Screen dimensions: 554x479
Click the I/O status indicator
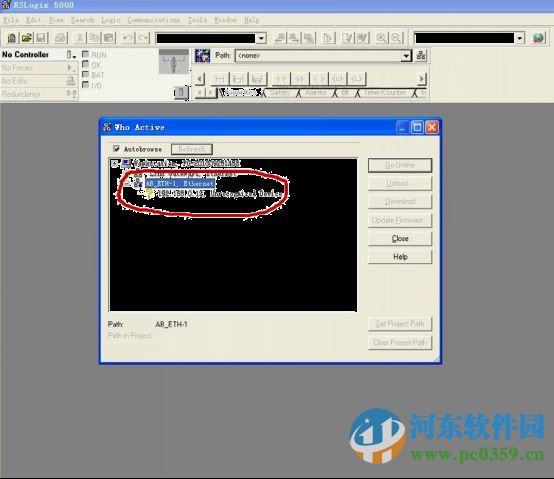coord(85,85)
